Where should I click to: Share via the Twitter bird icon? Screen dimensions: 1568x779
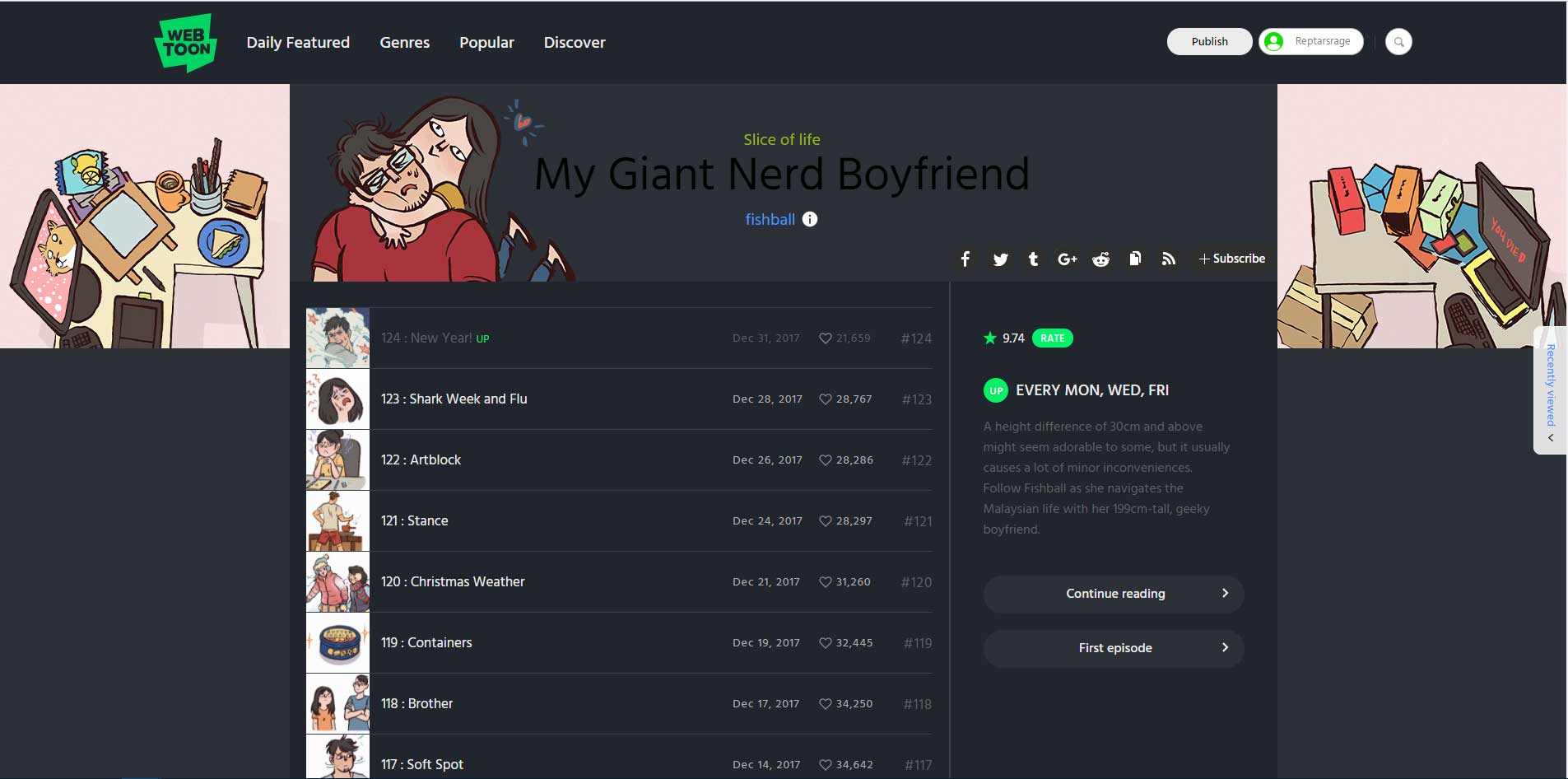click(x=1000, y=259)
